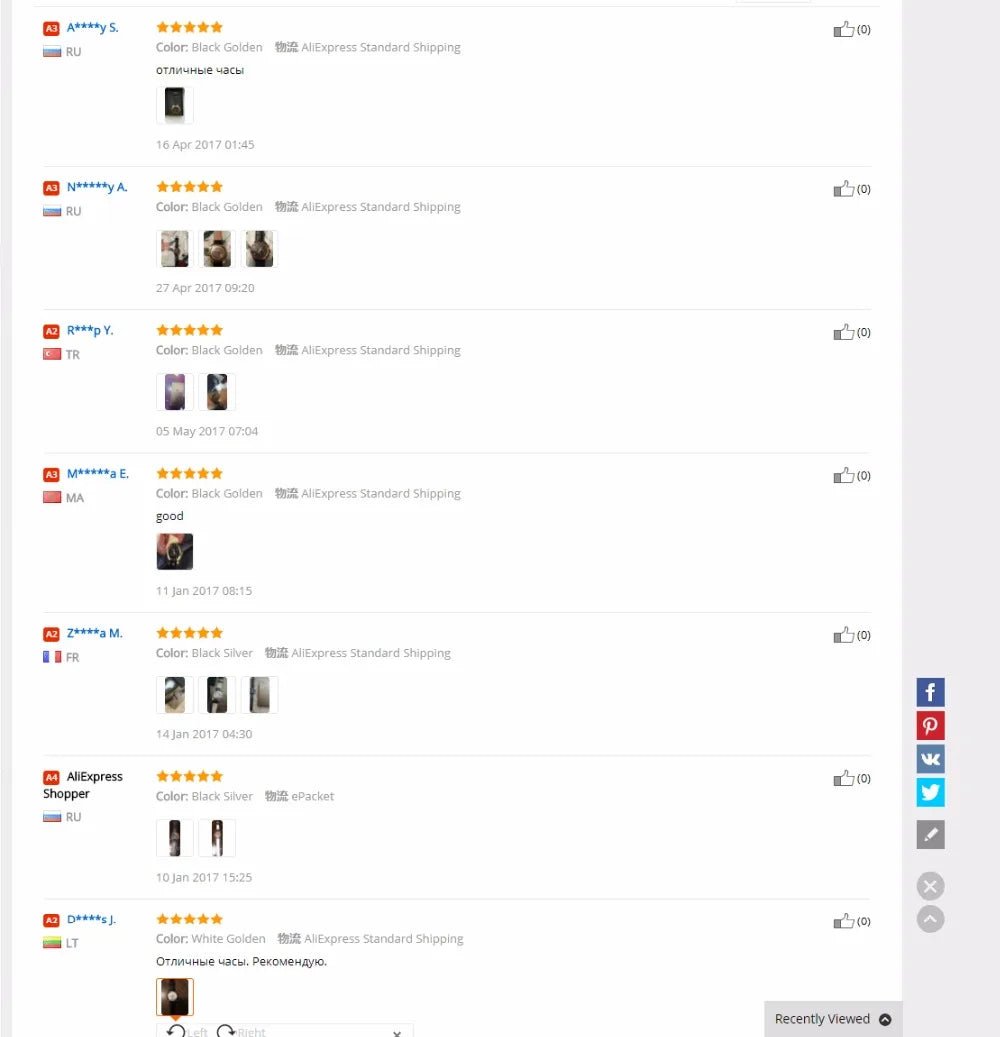View second photo in R***p Y.'s review
This screenshot has width=1000, height=1037.
tap(217, 392)
